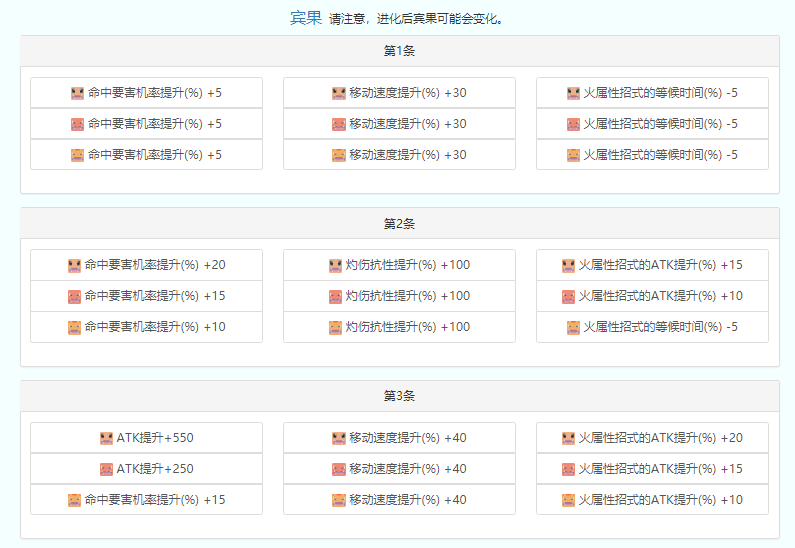Screen dimensions: 795x548
Task: Click icon beside 第3条 命中要害机率提升(%) +15
Action: [74, 500]
